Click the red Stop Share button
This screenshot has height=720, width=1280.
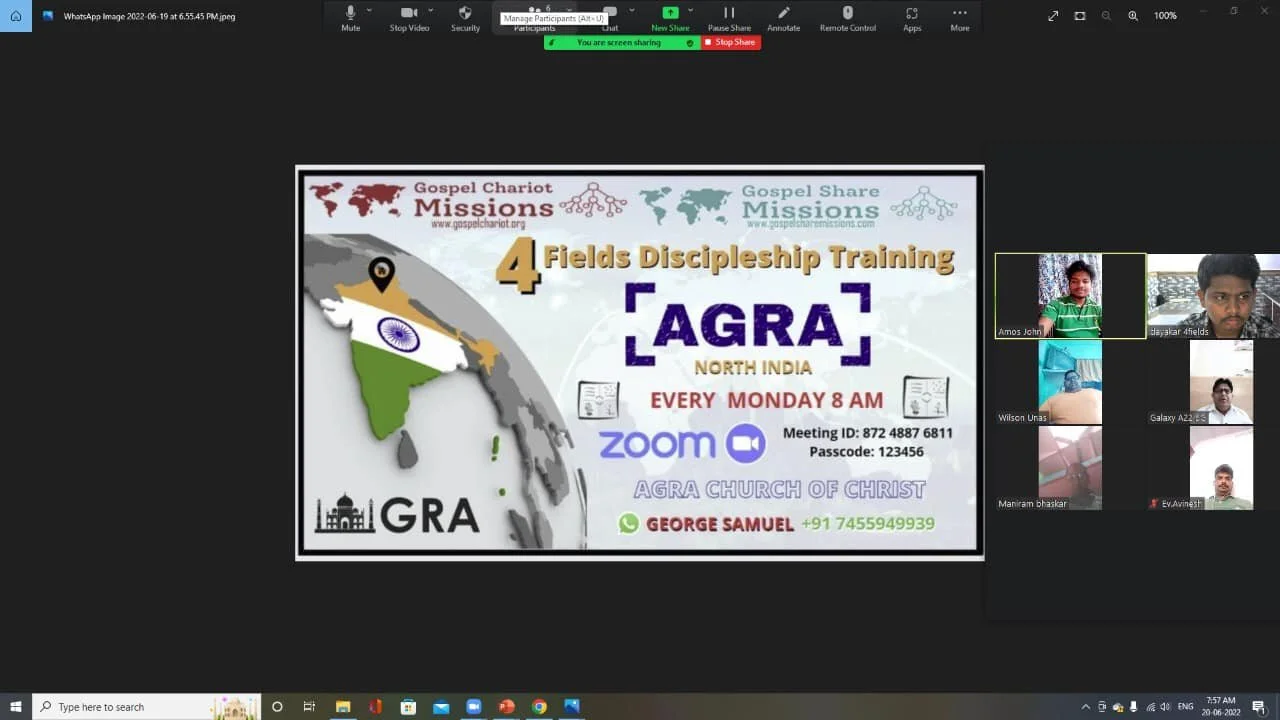[x=731, y=42]
